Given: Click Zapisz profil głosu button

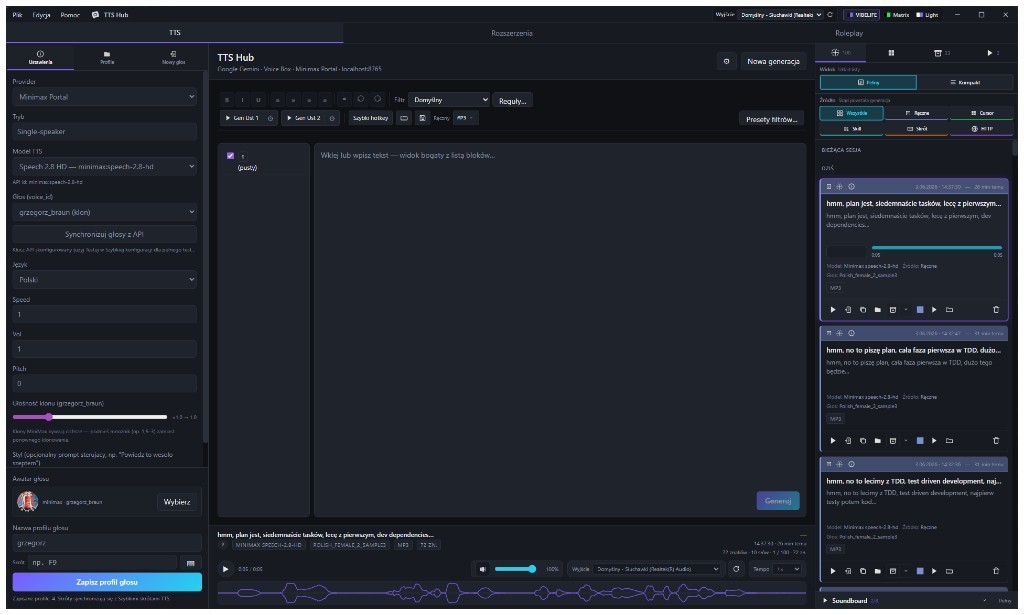Looking at the screenshot, I should [x=107, y=582].
